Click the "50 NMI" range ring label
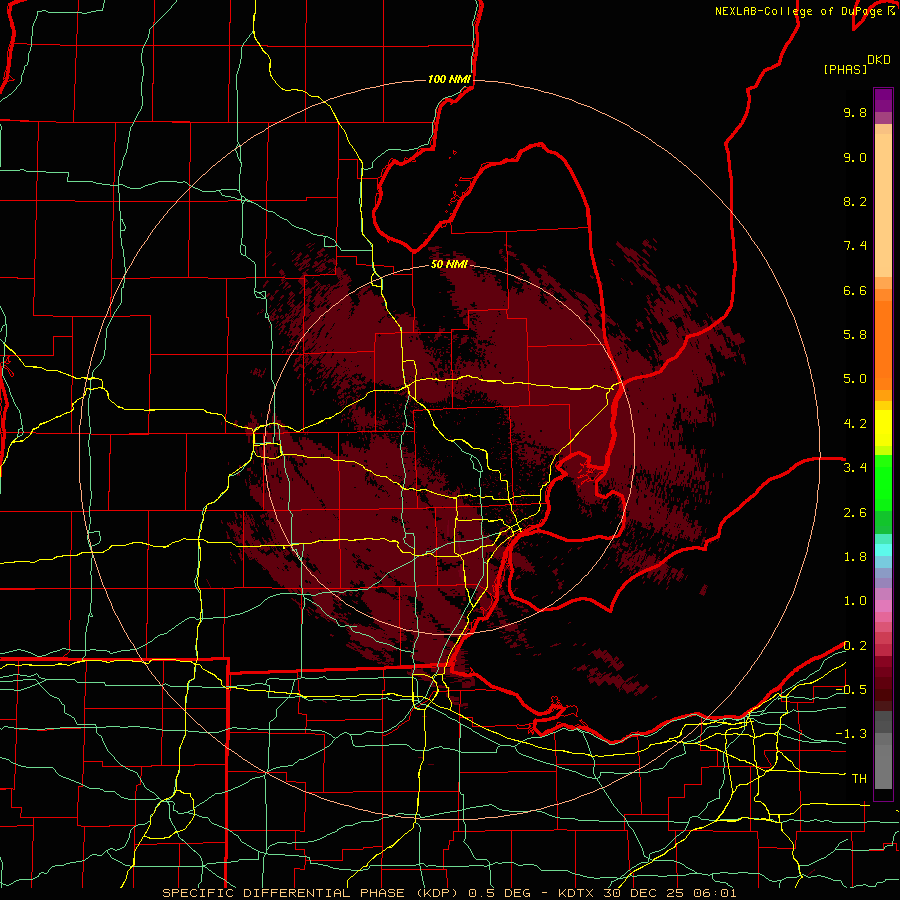900x900 pixels. point(449,265)
